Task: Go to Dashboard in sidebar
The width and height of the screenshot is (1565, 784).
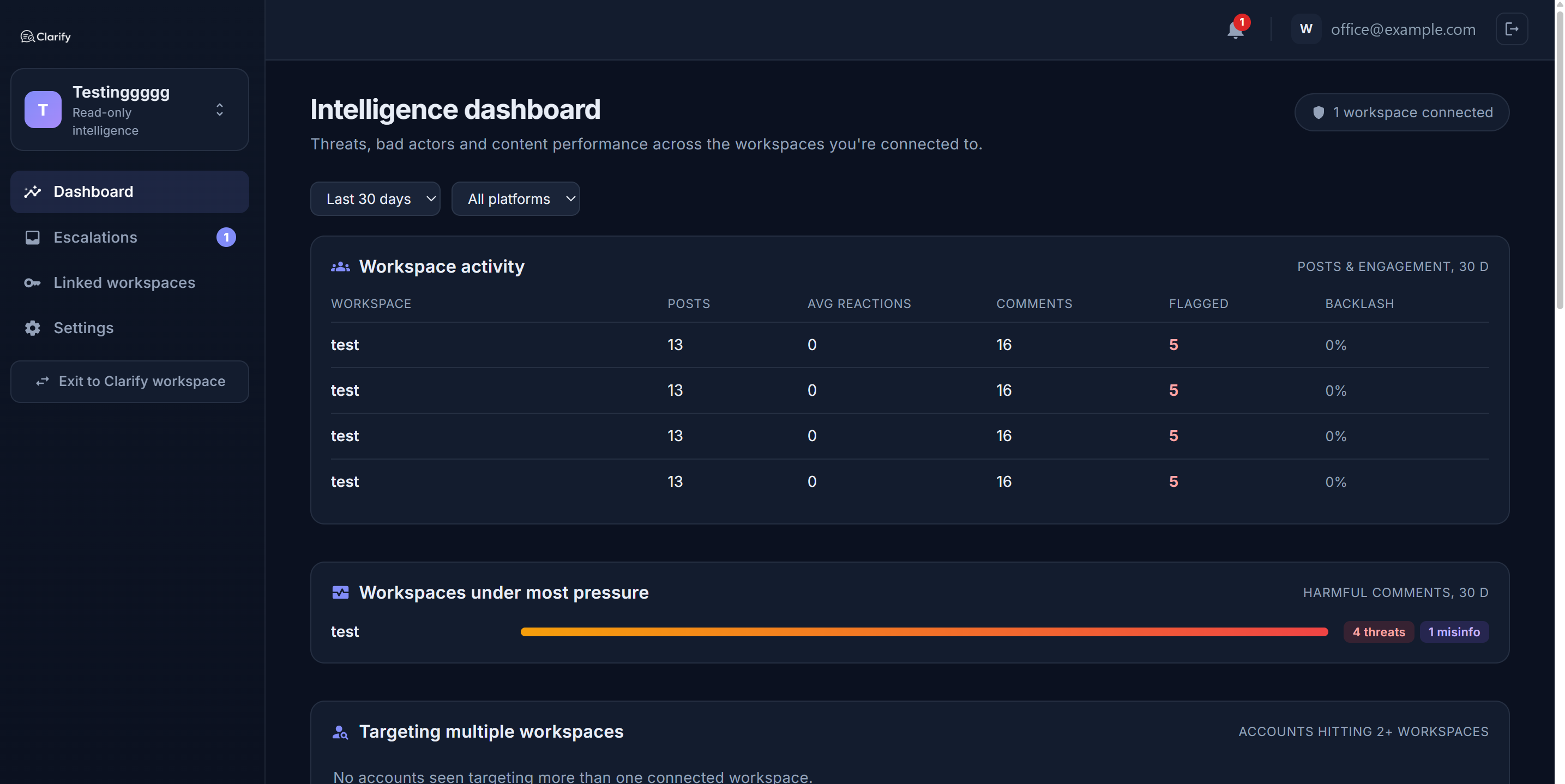Action: (x=129, y=192)
